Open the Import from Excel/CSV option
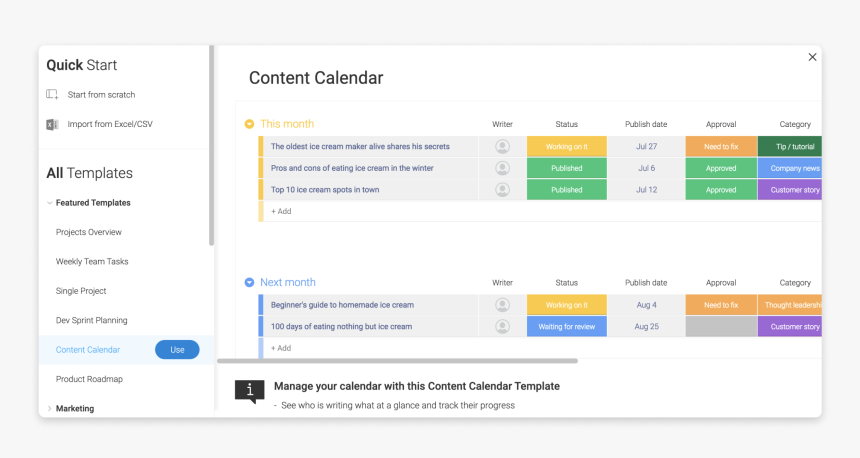The width and height of the screenshot is (860, 458). 110,125
